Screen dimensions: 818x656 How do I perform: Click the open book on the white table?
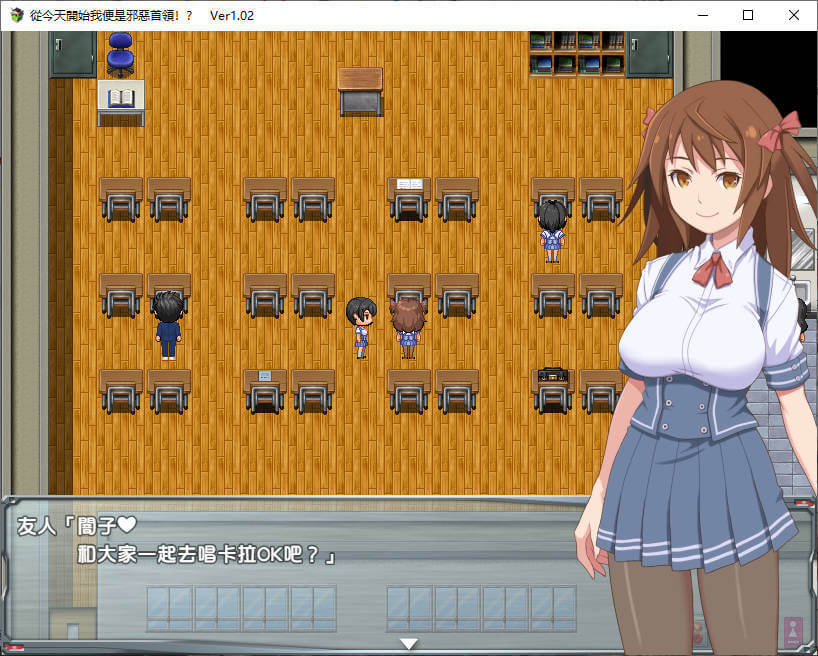121,98
